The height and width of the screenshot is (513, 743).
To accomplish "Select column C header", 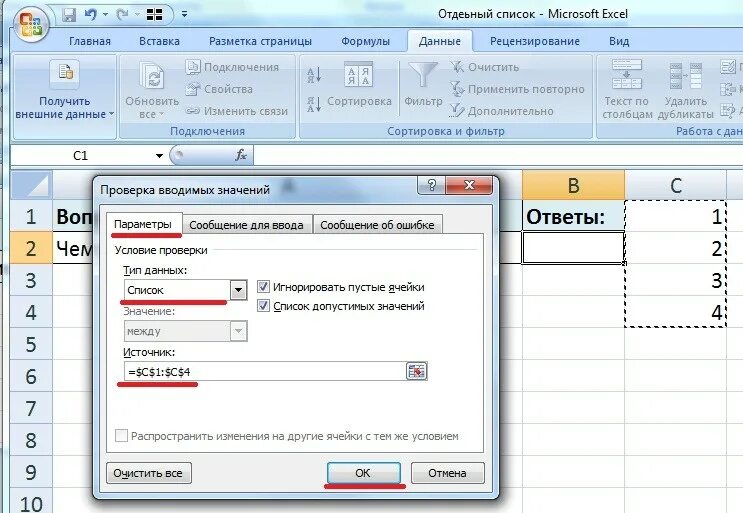I will [676, 185].
